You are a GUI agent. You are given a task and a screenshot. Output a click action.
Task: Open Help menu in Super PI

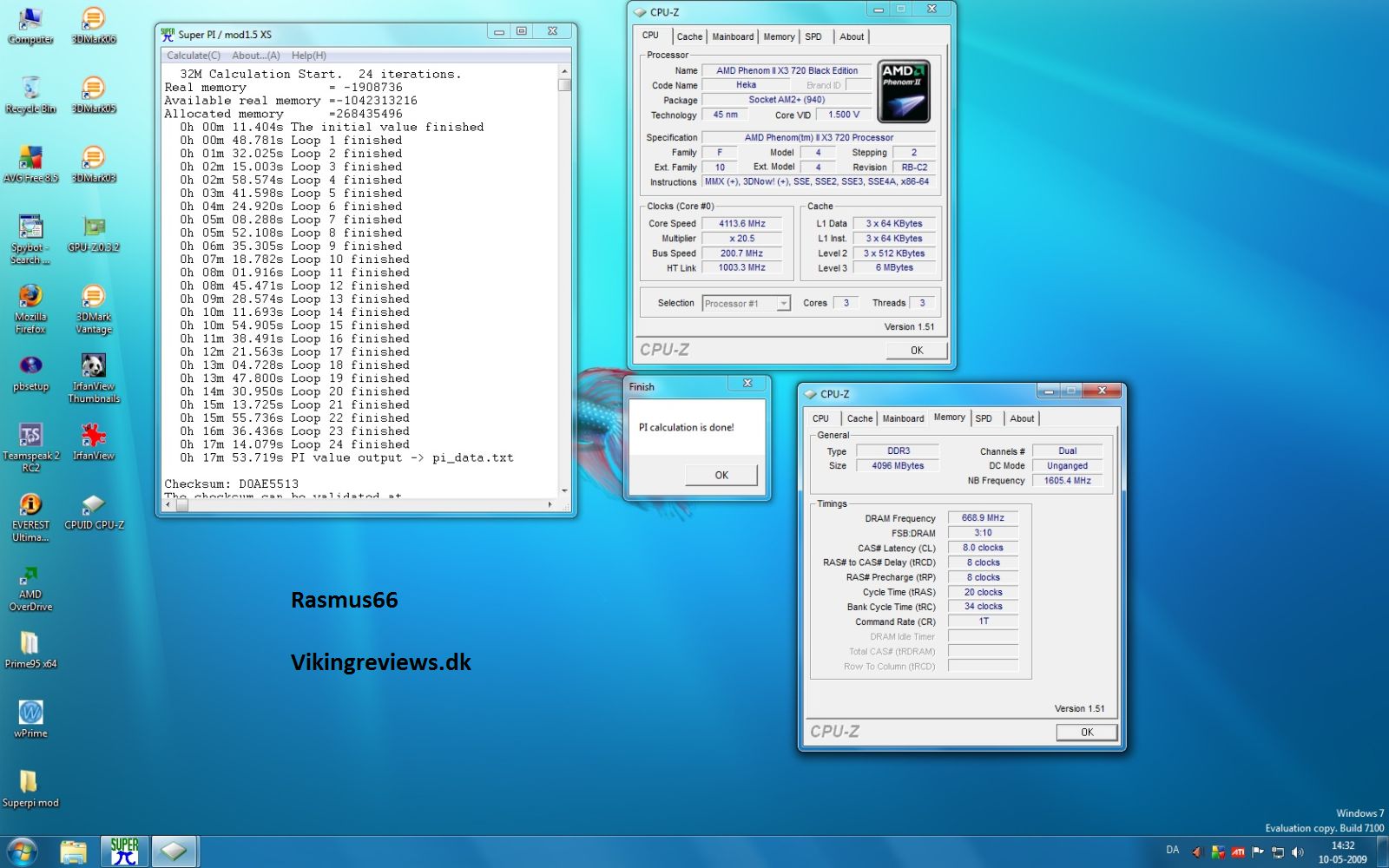pyautogui.click(x=309, y=56)
